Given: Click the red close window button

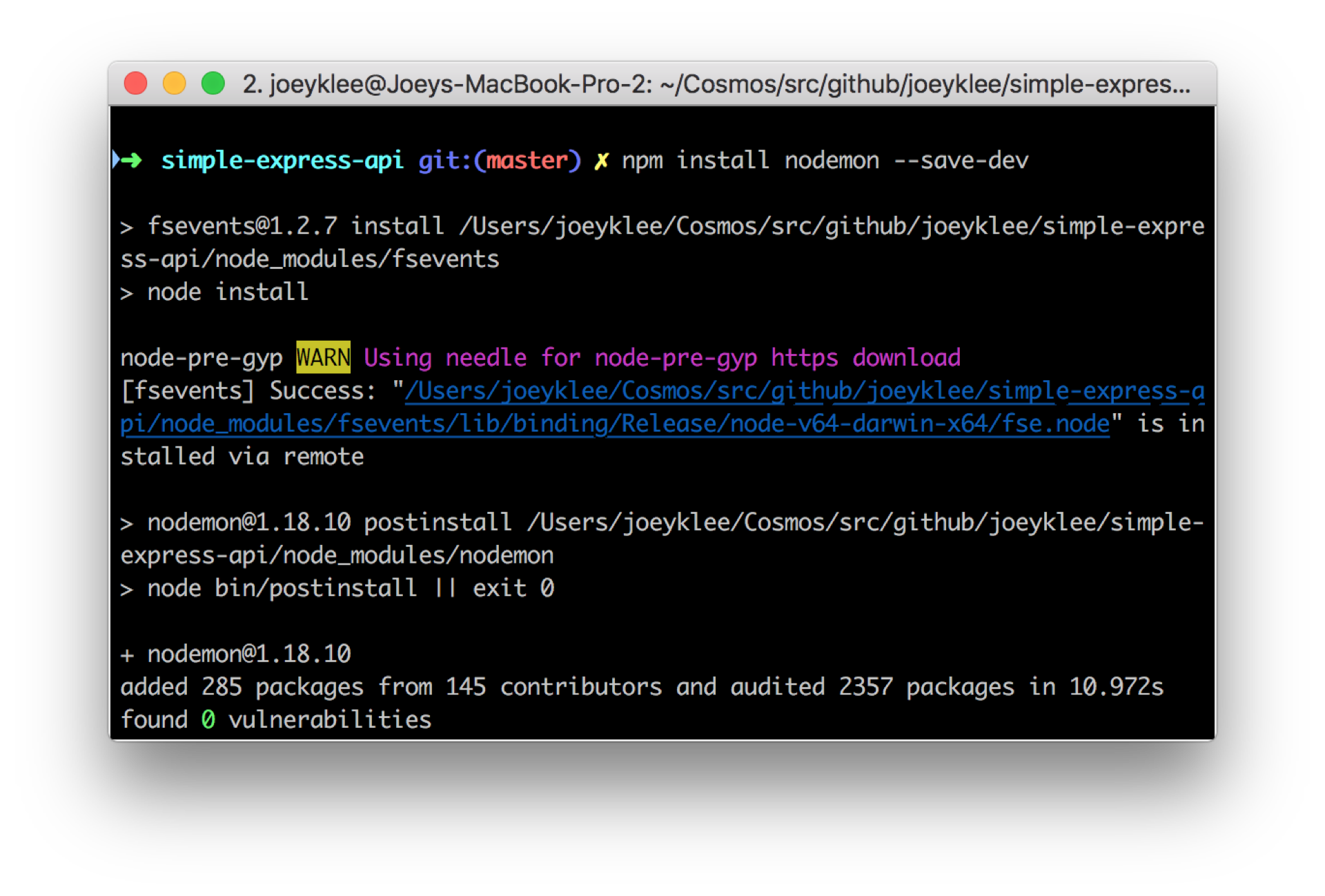Looking at the screenshot, I should point(135,83).
